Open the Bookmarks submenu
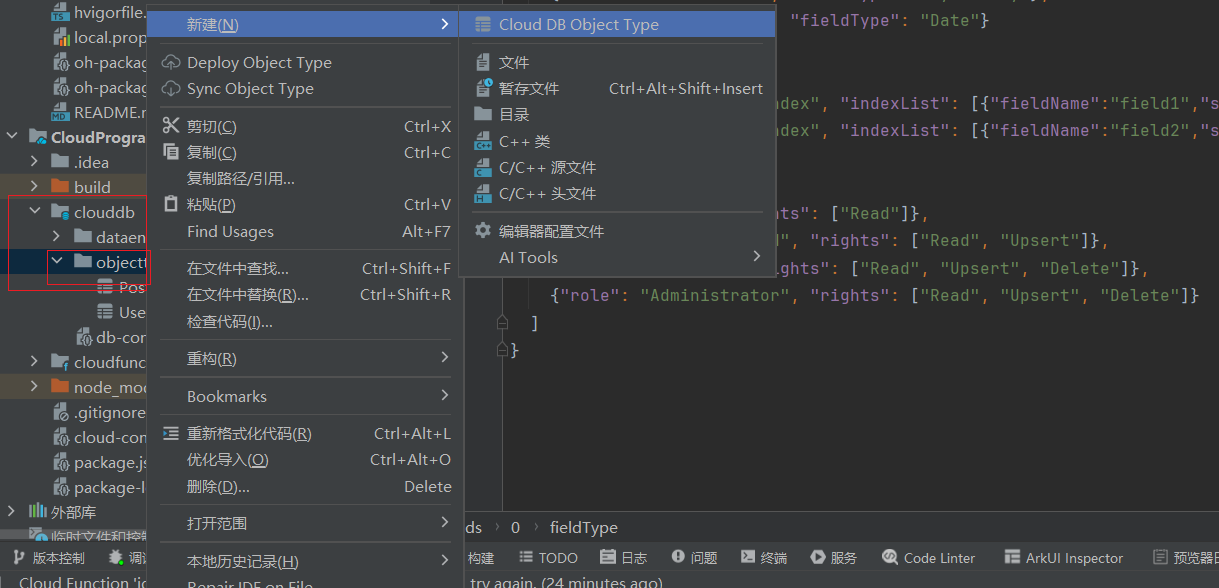The image size is (1219, 588). [x=305, y=396]
